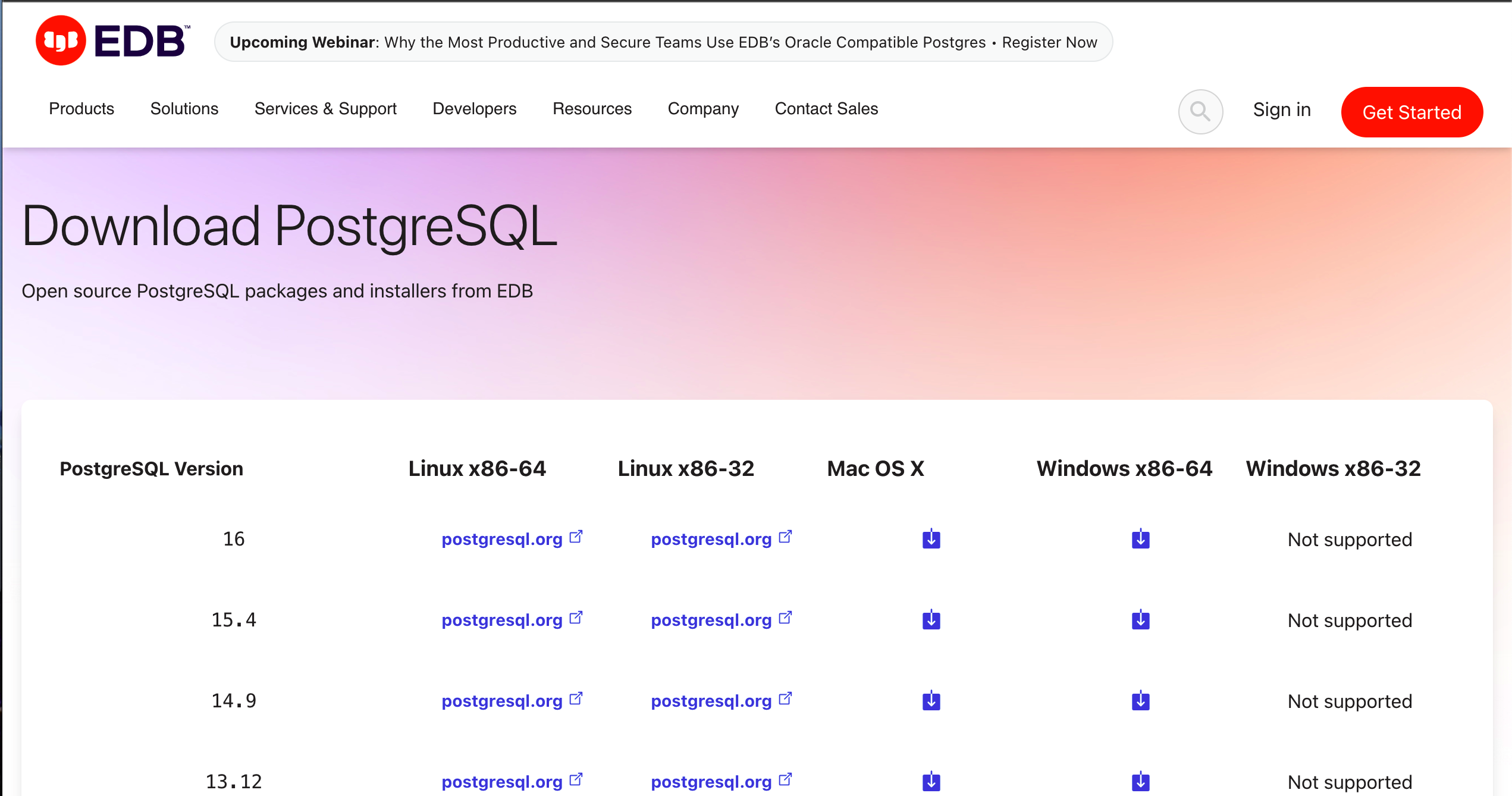Click the PostgreSQL Version column header

(x=152, y=469)
